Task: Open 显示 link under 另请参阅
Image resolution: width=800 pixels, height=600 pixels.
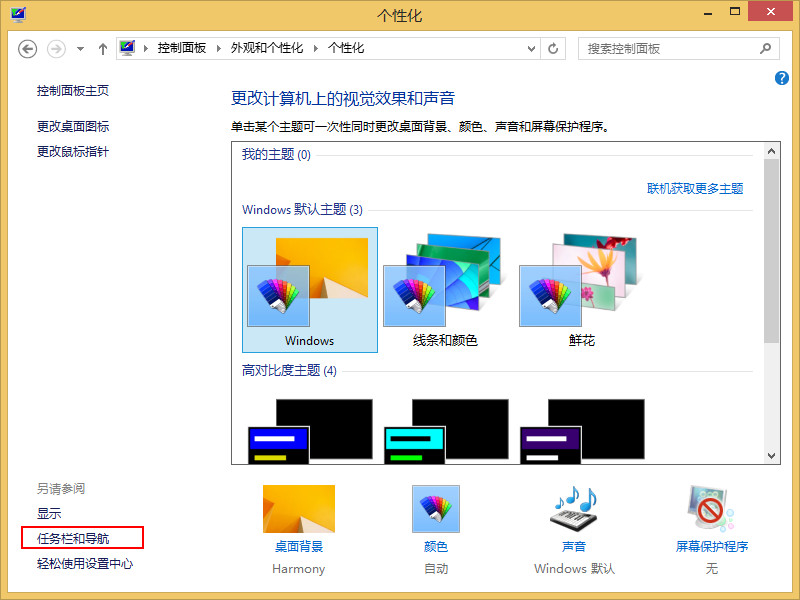Action: click(x=49, y=513)
